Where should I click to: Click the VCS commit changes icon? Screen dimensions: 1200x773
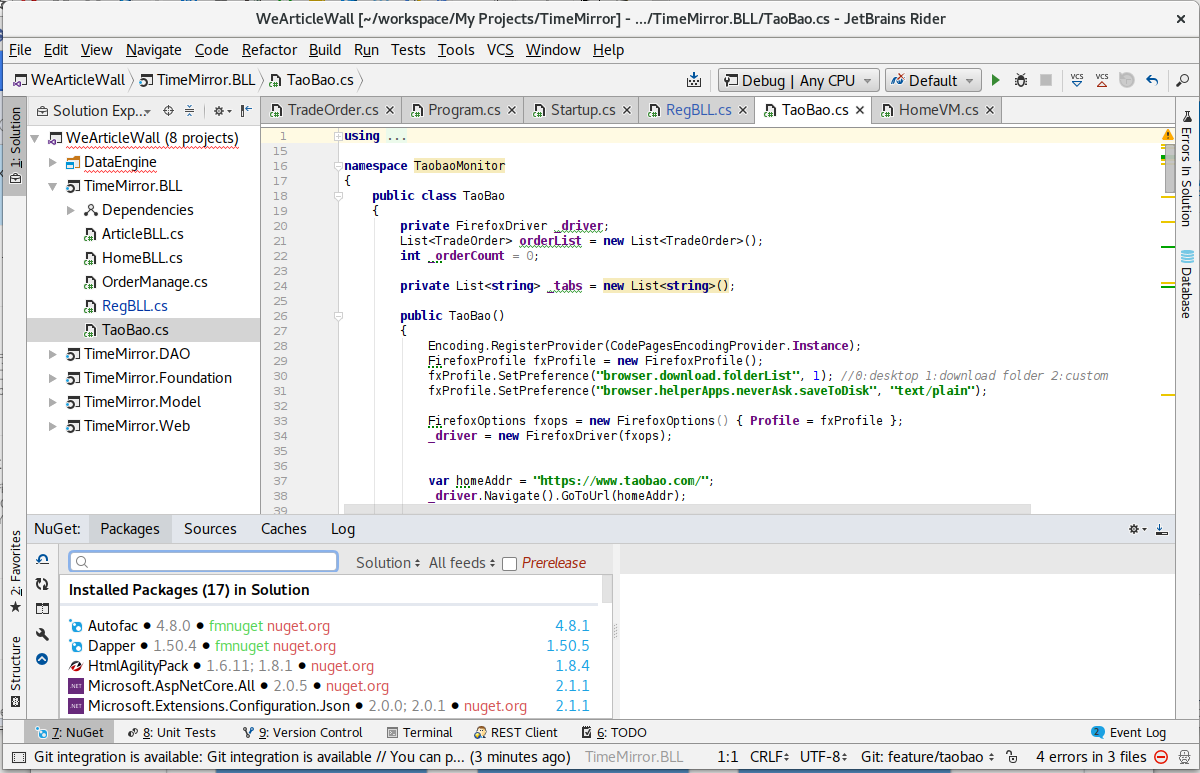[1101, 81]
